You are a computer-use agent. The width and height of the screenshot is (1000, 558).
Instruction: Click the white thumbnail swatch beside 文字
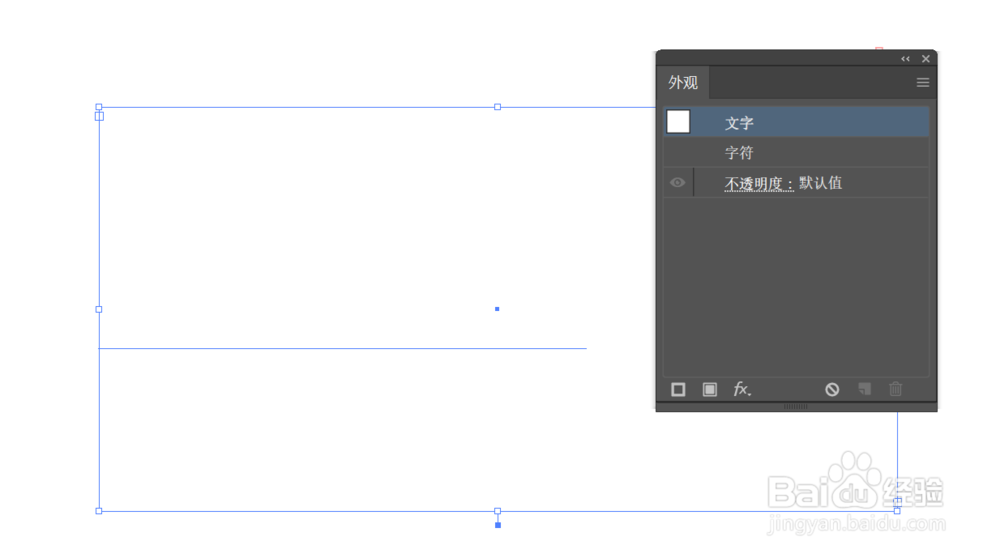pyautogui.click(x=678, y=121)
